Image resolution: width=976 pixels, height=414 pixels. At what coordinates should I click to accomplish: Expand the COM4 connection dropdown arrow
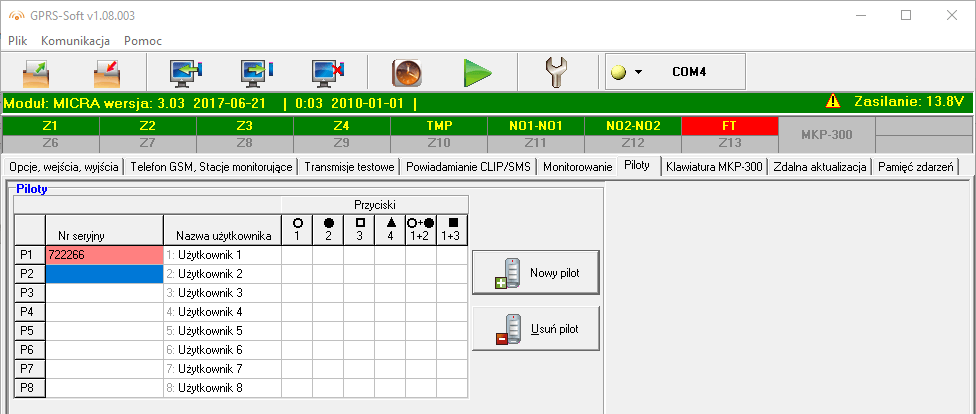[x=638, y=73]
